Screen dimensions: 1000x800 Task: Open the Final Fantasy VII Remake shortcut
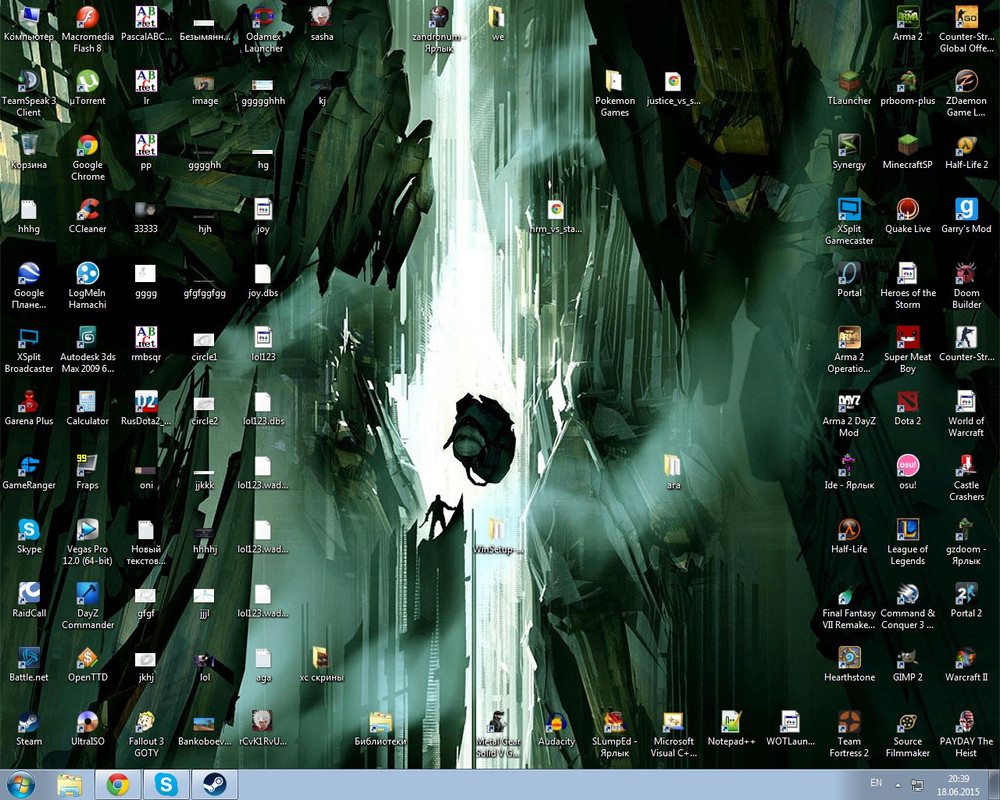pos(849,606)
